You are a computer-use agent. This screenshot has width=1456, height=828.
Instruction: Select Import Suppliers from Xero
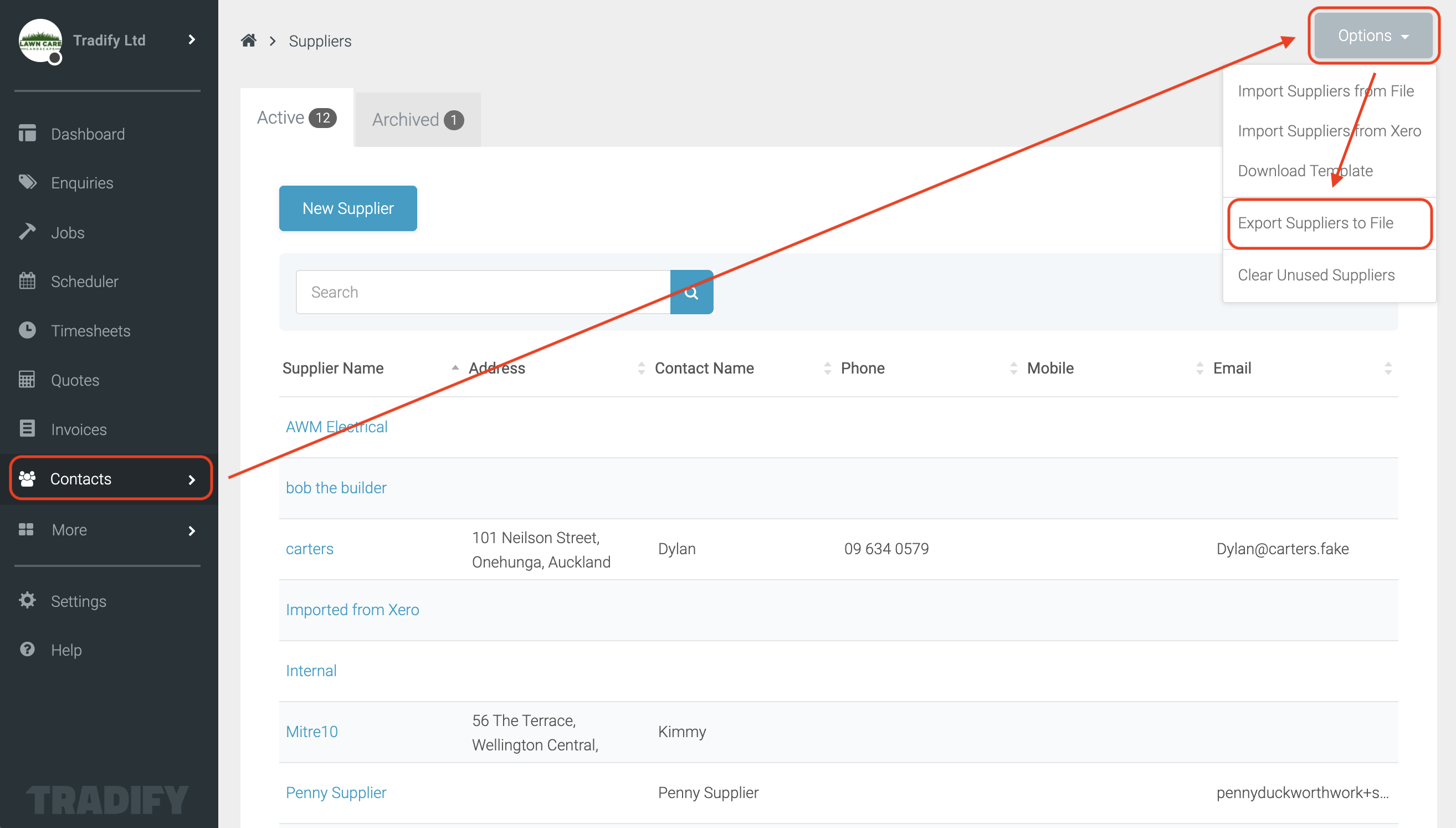point(1329,131)
